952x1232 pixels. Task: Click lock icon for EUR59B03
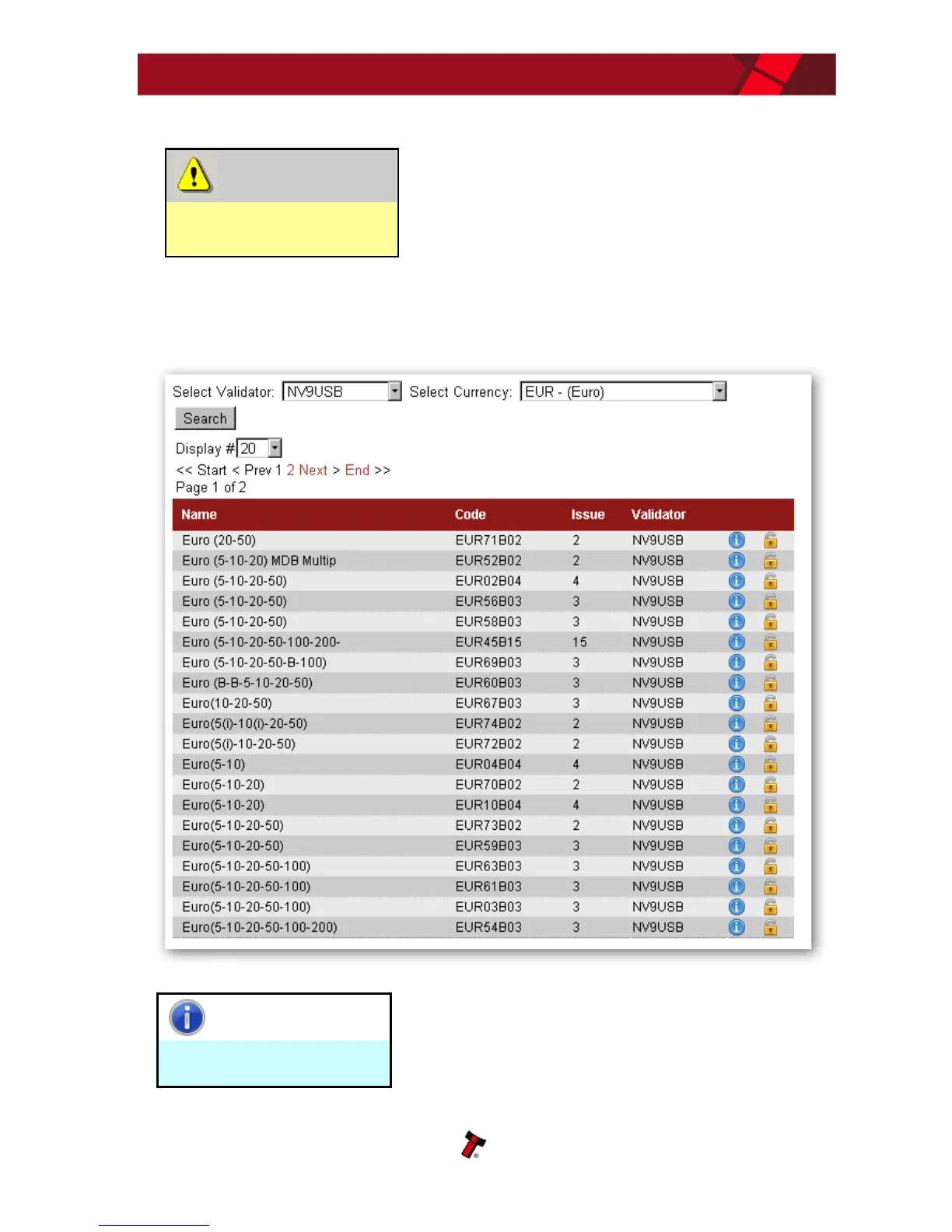770,845
